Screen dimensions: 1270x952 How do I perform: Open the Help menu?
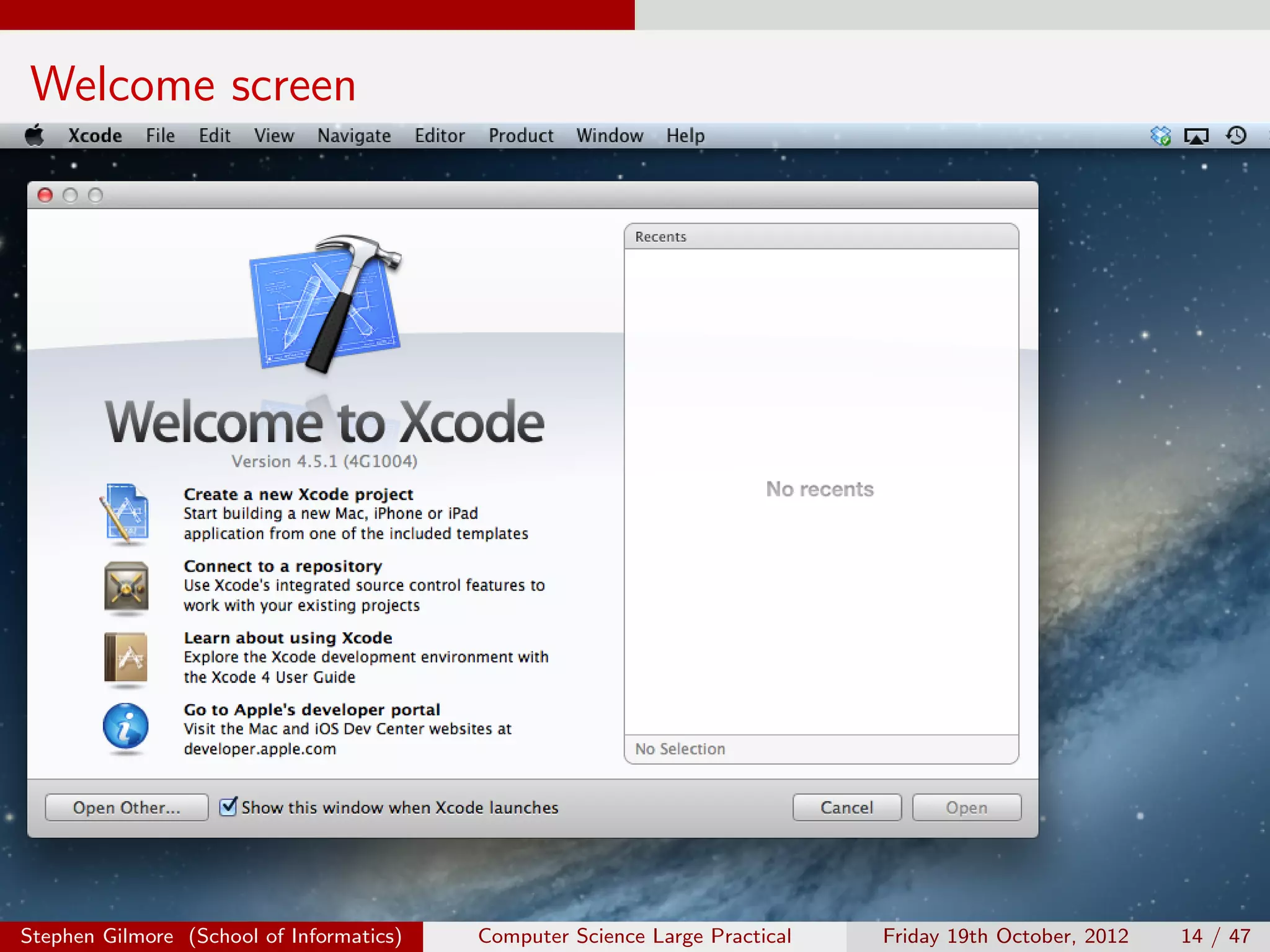pyautogui.click(x=685, y=136)
